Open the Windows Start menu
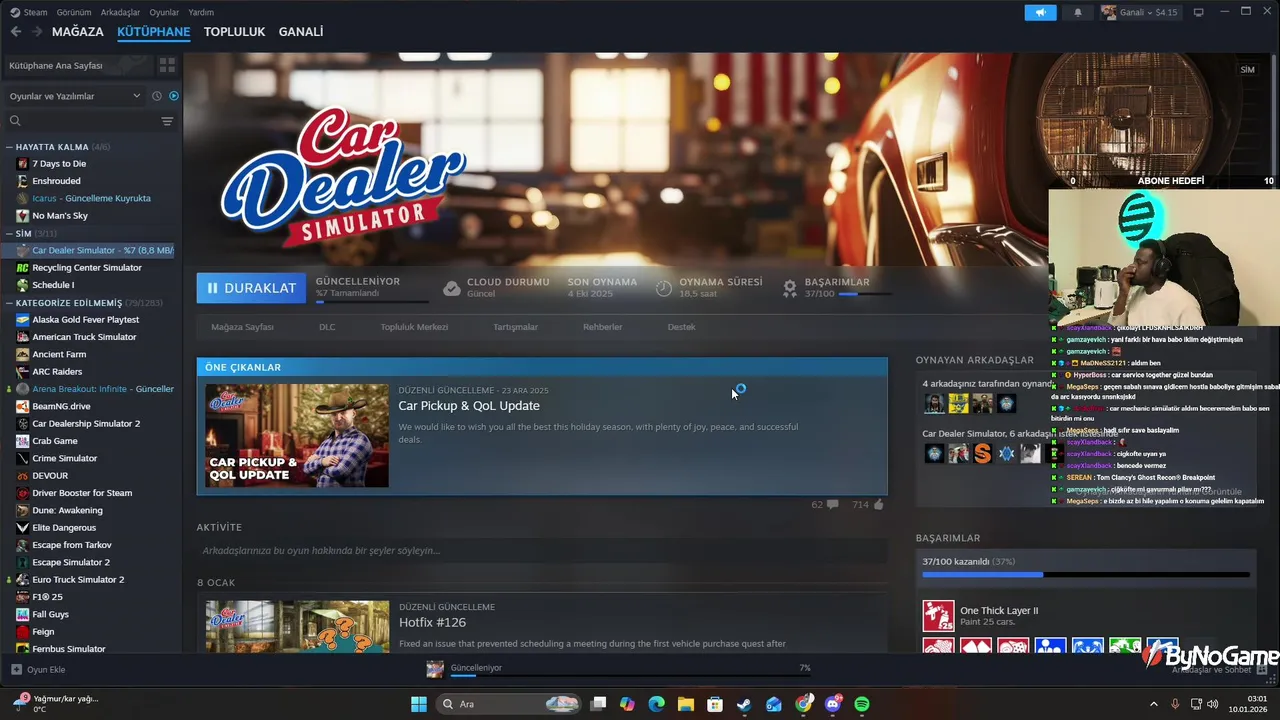 [x=419, y=704]
